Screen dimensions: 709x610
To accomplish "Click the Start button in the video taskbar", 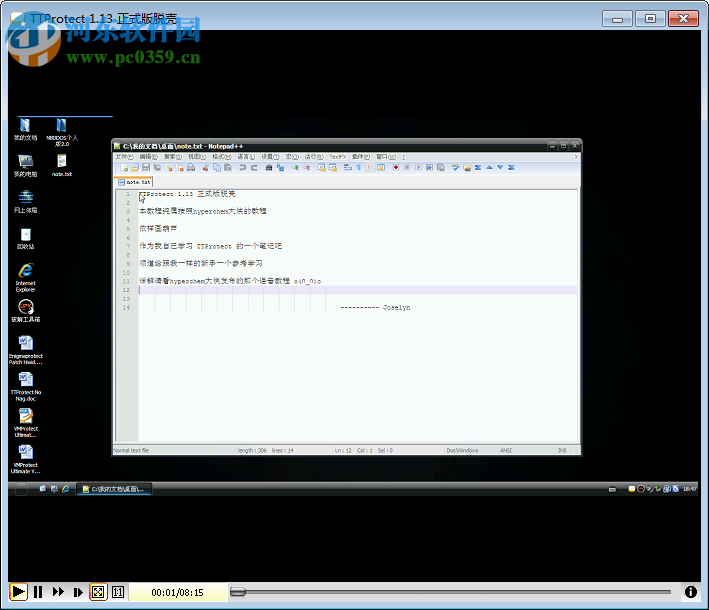I will 20,489.
